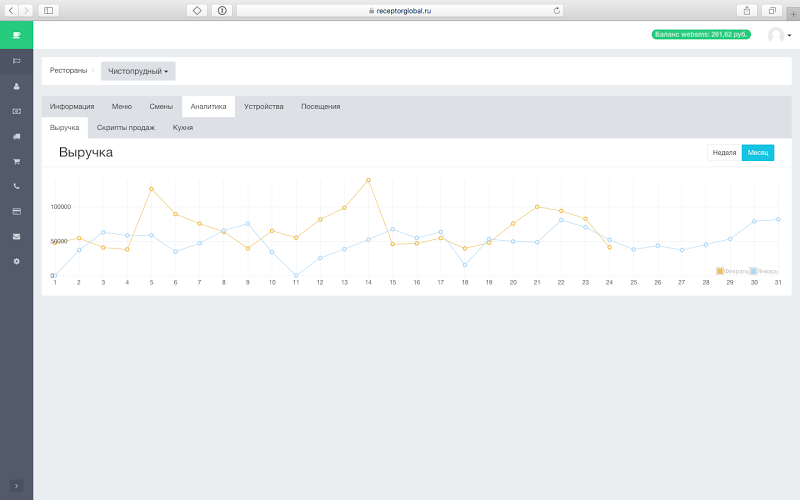The width and height of the screenshot is (800, 500).
Task: Expand sidebar with the bottom chevron arrow
Action: [x=16, y=486]
